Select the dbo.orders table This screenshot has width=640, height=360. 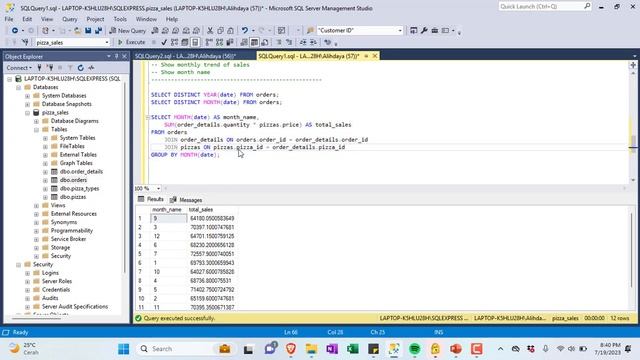click(x=73, y=180)
